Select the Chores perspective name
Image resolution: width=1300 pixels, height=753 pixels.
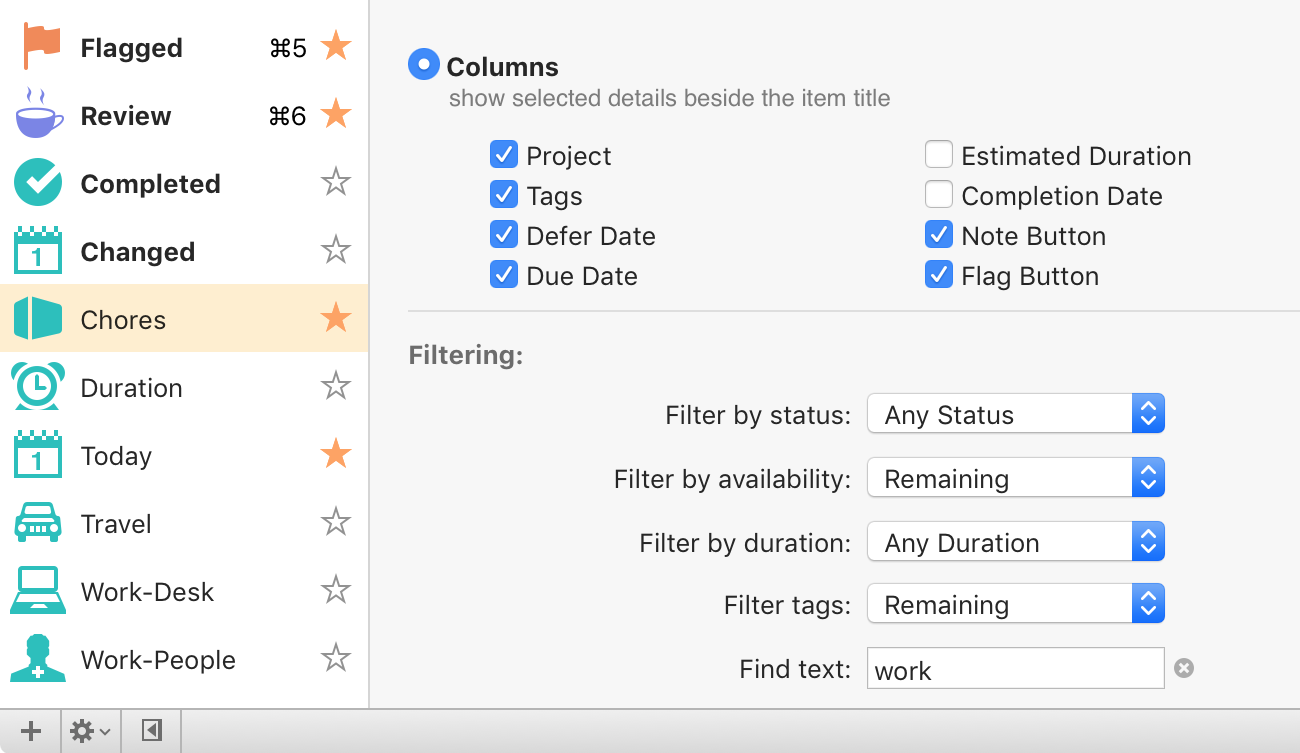click(x=123, y=320)
